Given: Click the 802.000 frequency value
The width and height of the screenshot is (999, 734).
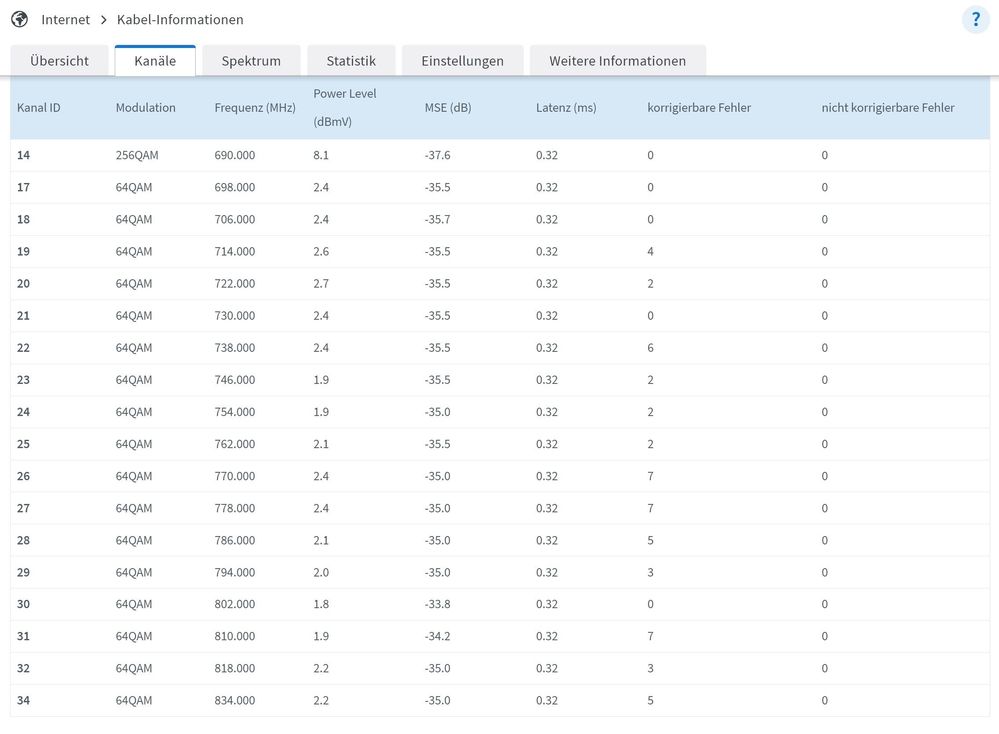Looking at the screenshot, I should (x=234, y=604).
